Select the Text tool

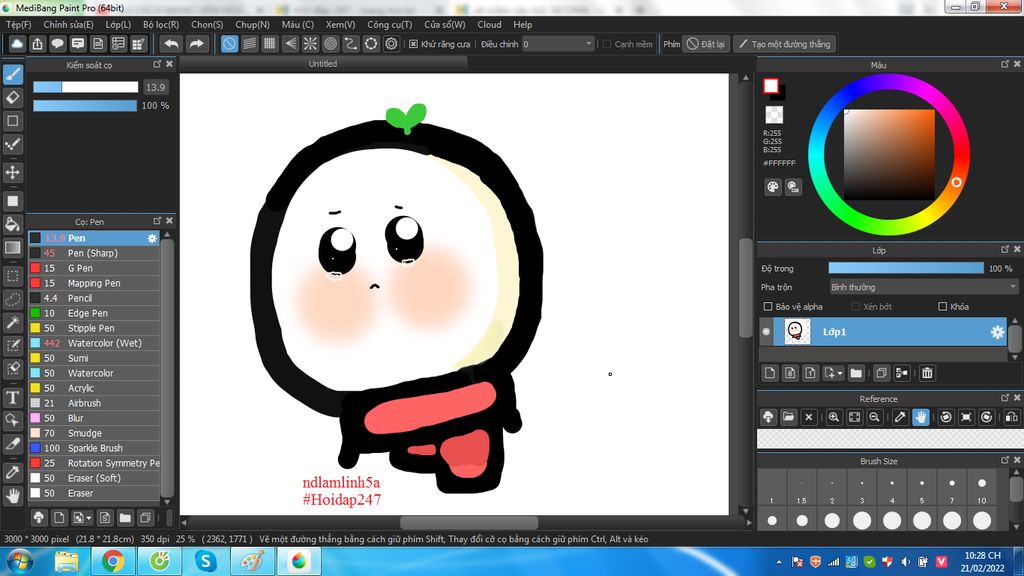[12, 397]
